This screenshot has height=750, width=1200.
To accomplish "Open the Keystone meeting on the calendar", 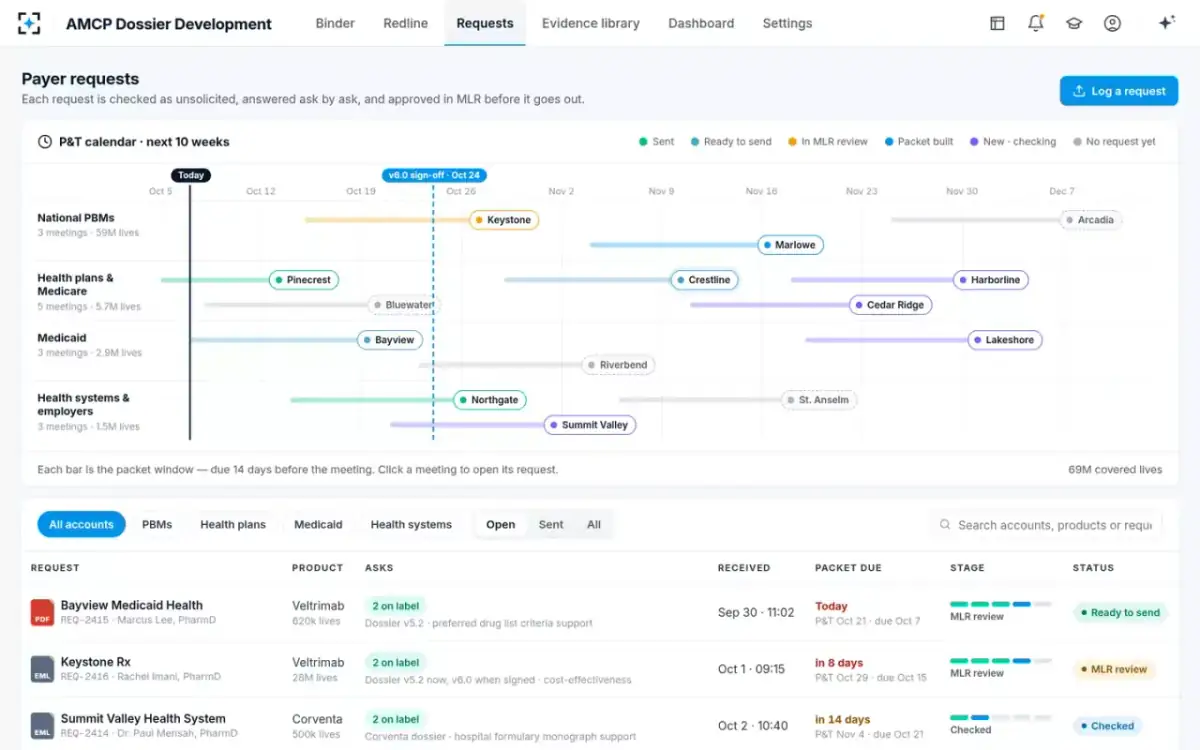I will pyautogui.click(x=504, y=220).
